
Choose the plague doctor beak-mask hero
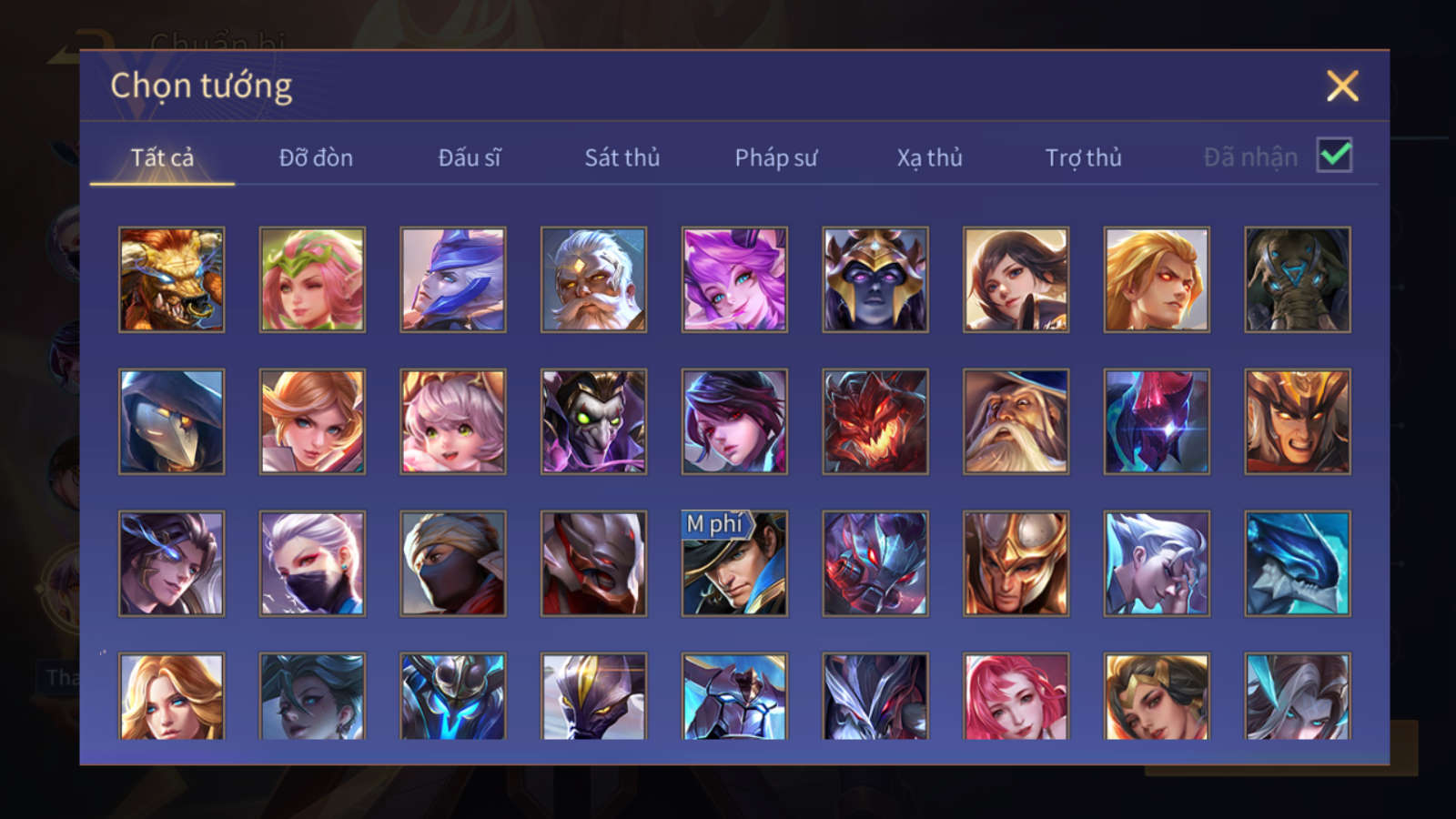click(x=171, y=421)
